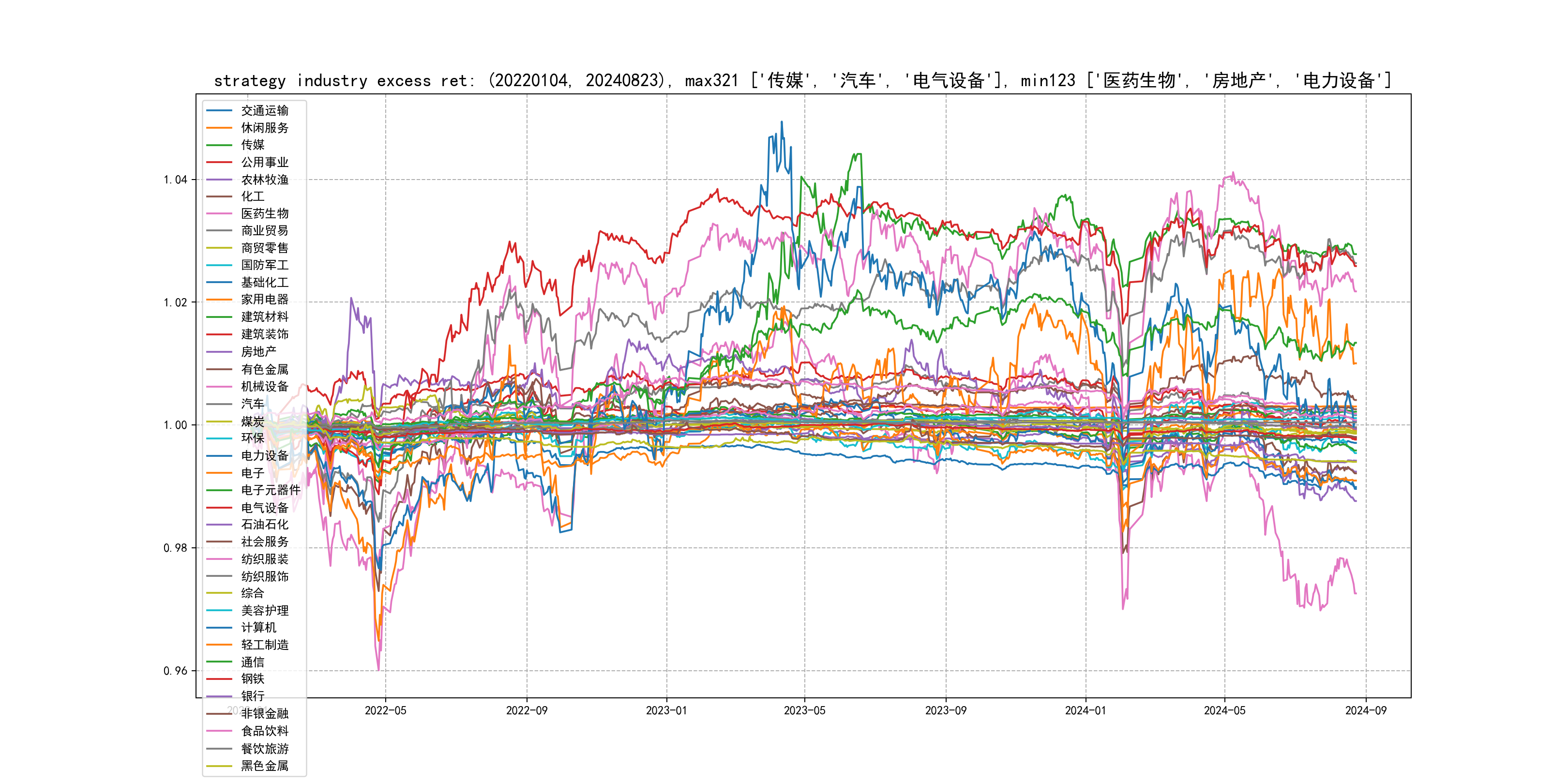The height and width of the screenshot is (784, 1568).
Task: Click the 0.96 y-axis tick label
Action: click(x=175, y=671)
